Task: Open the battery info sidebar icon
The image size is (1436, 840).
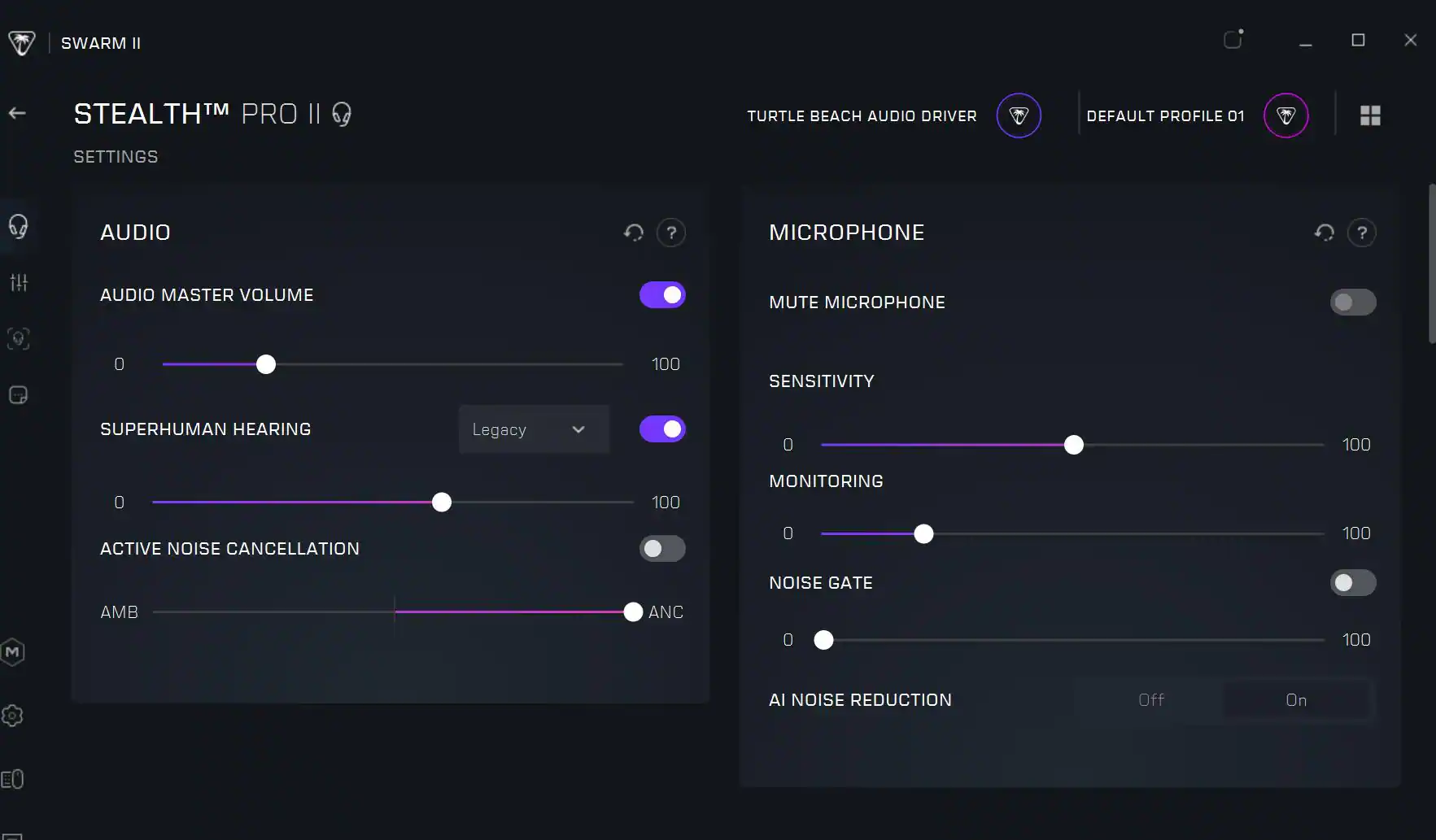Action: (x=12, y=779)
